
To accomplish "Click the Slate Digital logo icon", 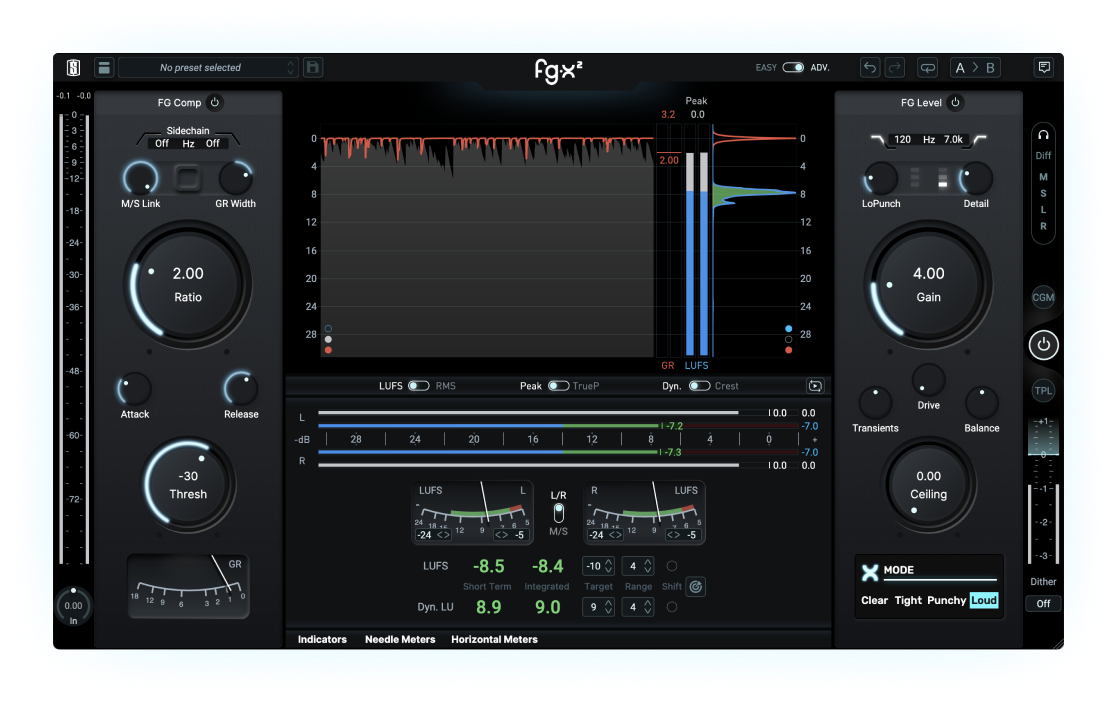I will (x=73, y=68).
